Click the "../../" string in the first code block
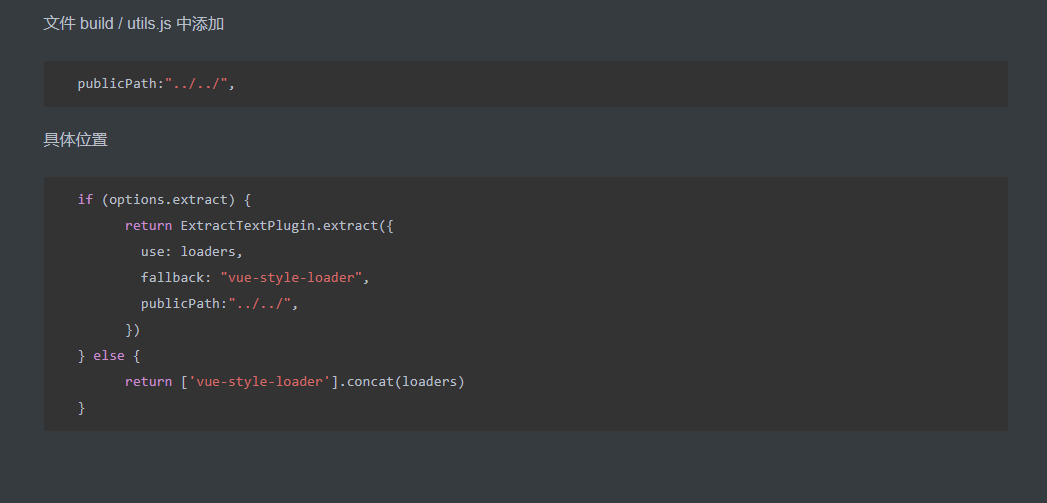Screen dimensions: 1047x503 pyautogui.click(x=196, y=84)
